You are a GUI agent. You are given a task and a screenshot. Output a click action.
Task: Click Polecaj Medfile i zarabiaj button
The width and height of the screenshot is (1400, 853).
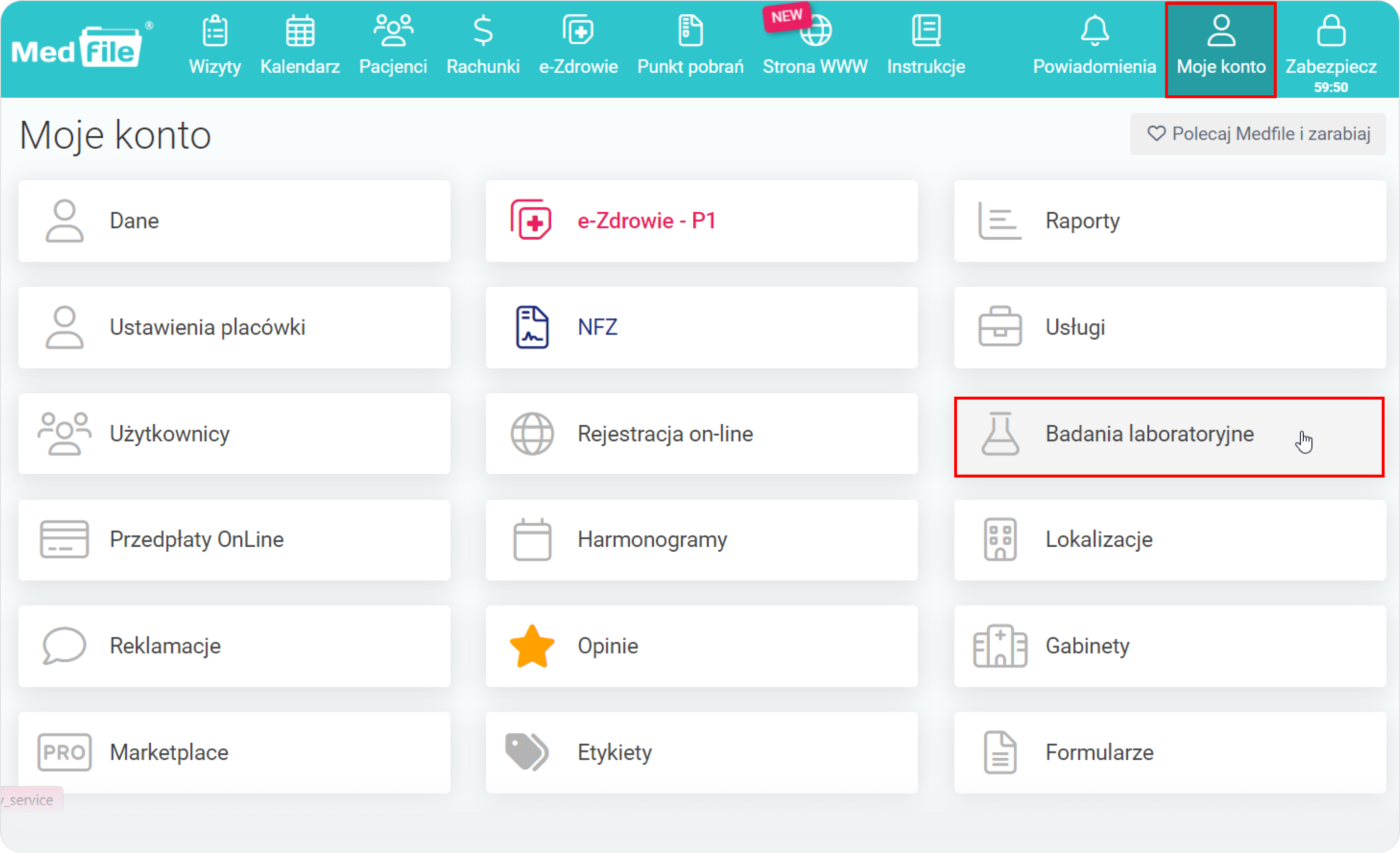point(1257,133)
